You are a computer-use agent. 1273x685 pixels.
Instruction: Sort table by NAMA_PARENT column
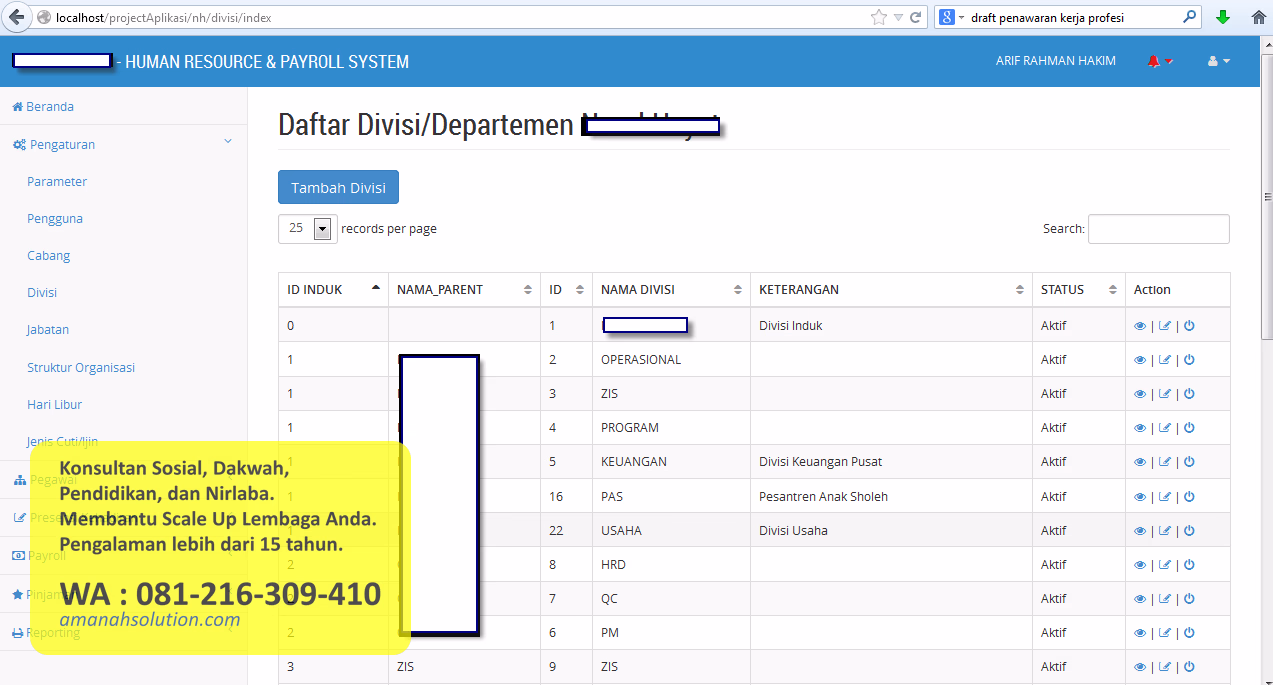point(464,290)
